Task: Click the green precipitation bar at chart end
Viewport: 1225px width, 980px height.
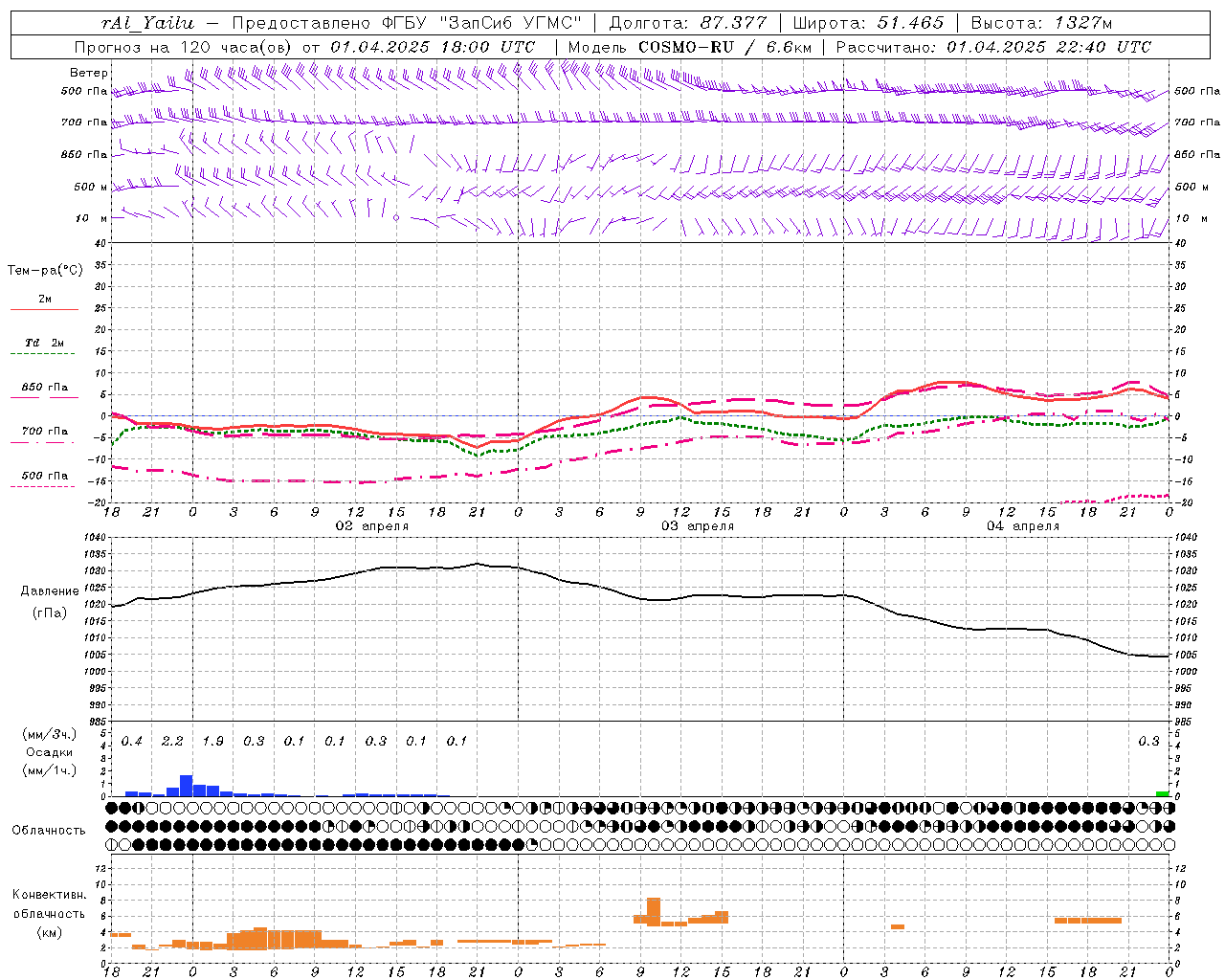Action: [1162, 793]
